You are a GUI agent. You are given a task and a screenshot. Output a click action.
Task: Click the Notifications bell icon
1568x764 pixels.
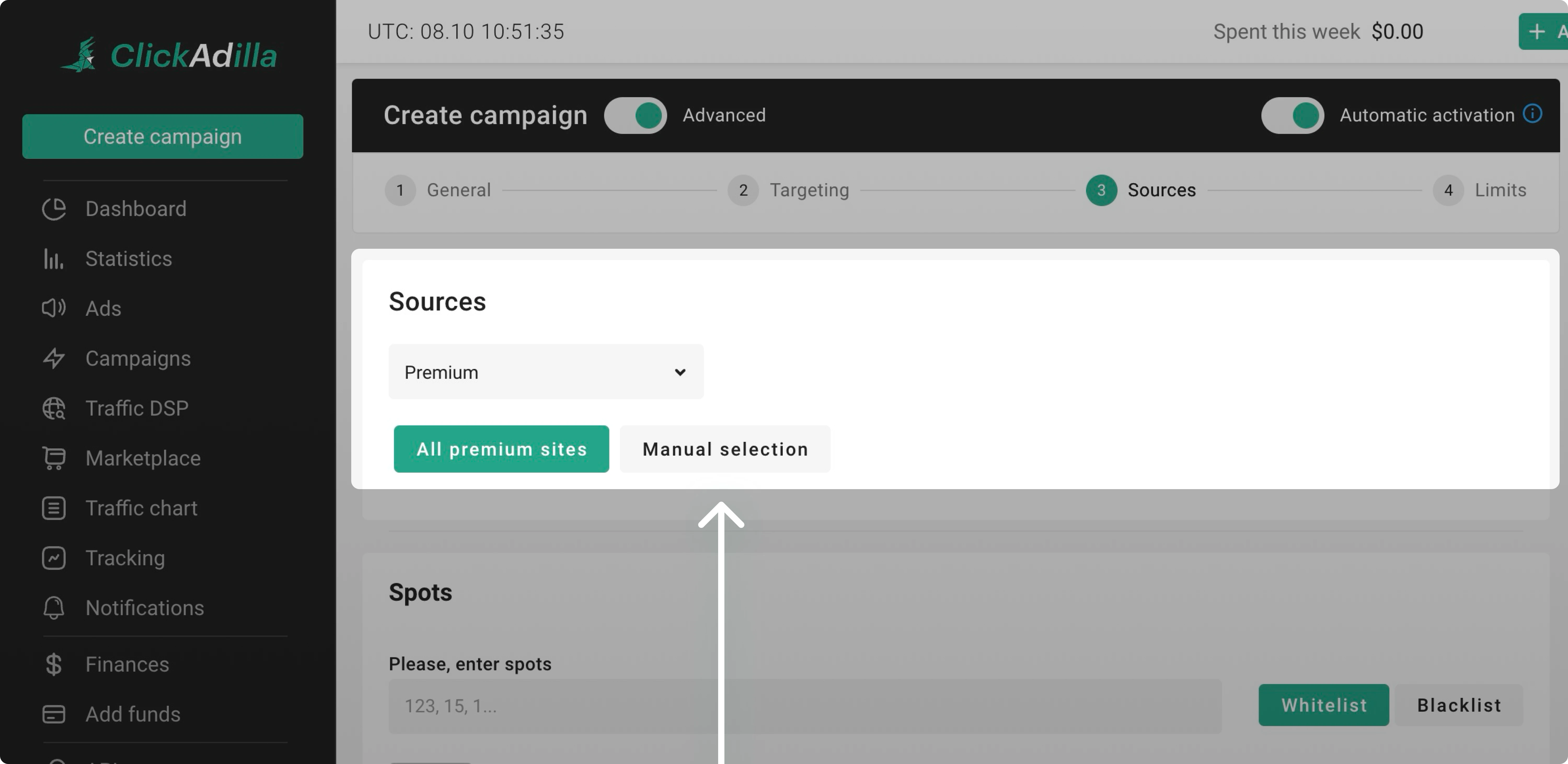pyautogui.click(x=54, y=607)
